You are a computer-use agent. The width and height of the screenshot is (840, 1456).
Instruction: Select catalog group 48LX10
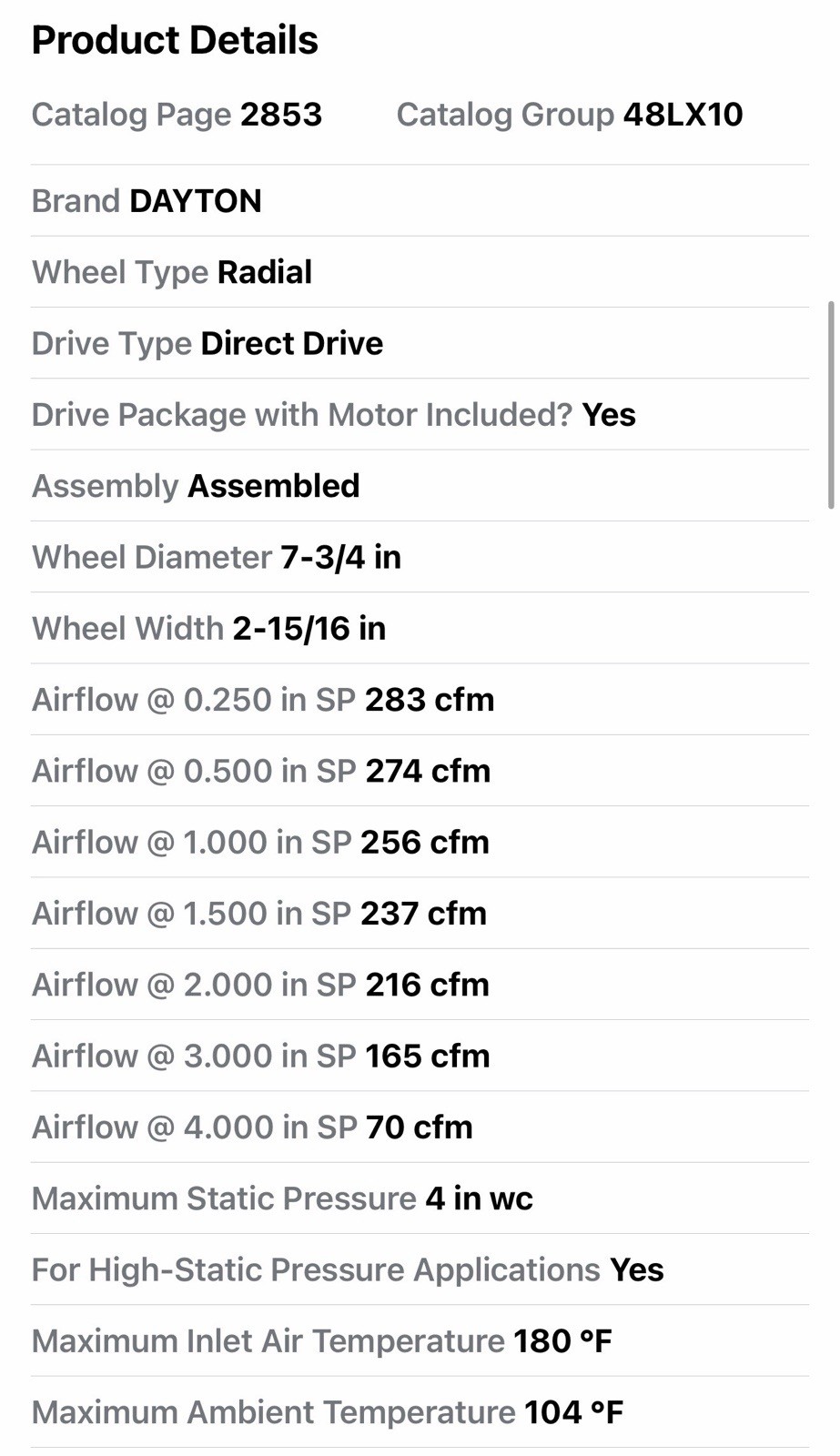pos(683,115)
